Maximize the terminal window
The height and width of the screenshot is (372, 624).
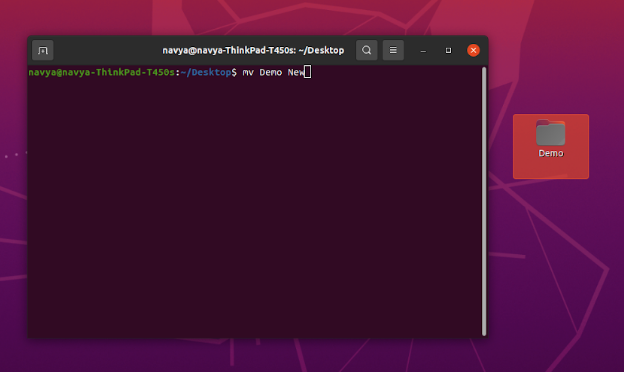click(448, 51)
